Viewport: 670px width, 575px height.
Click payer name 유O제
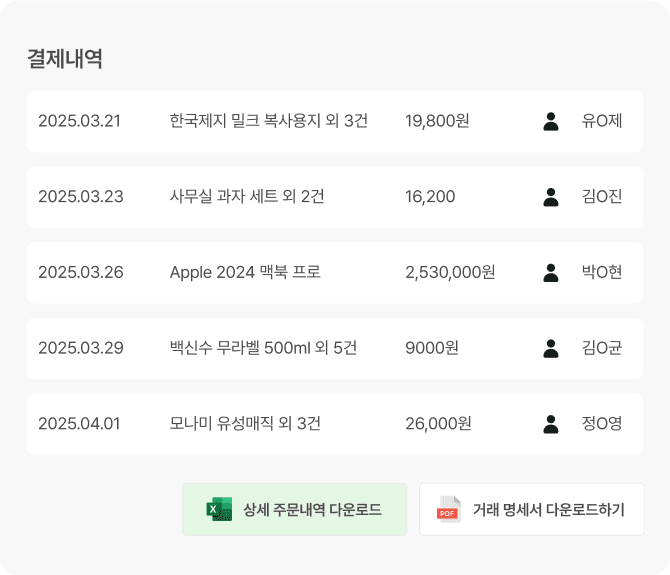602,121
